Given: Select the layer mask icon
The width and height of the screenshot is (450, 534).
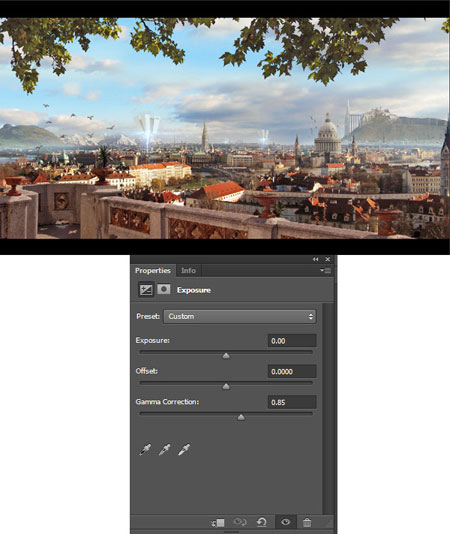Looking at the screenshot, I should click(x=164, y=289).
